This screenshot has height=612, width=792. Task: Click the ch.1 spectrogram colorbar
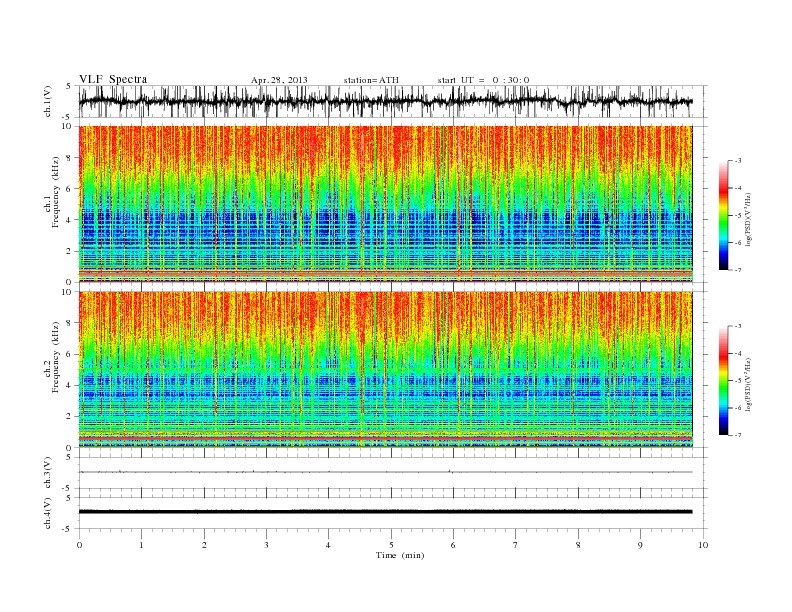coord(723,215)
